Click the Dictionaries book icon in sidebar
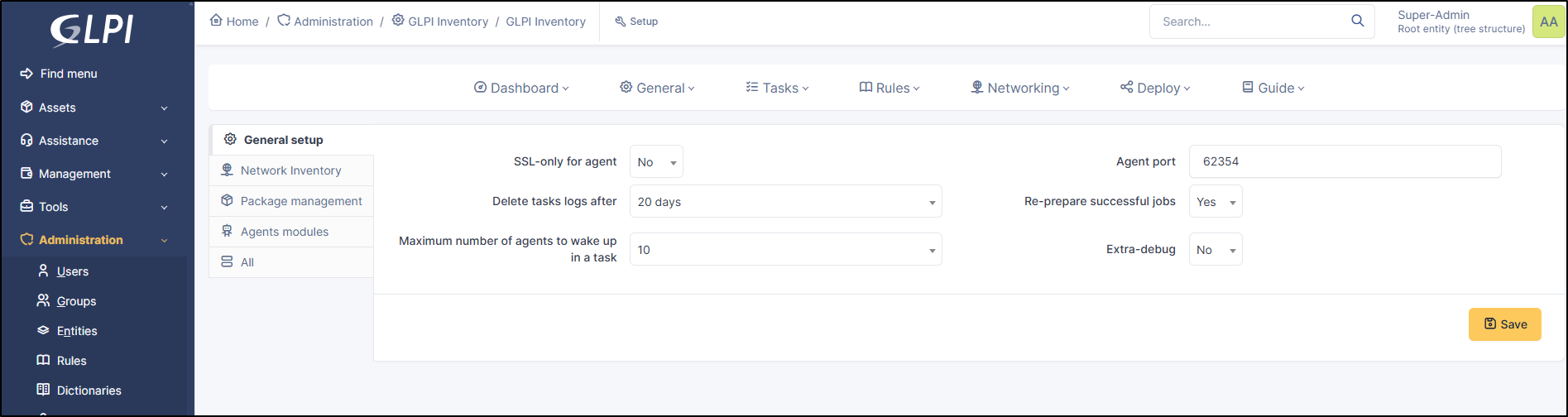This screenshot has width=1568, height=417. point(44,390)
